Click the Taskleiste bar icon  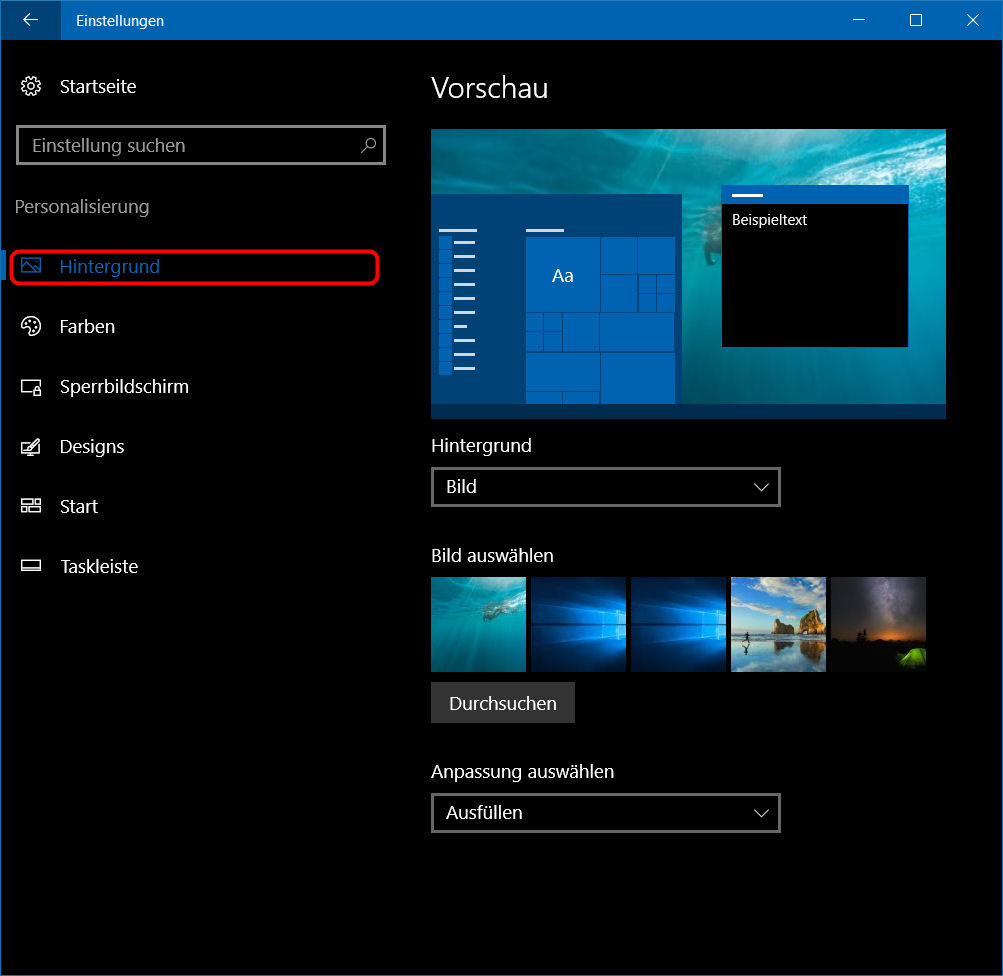coord(31,566)
